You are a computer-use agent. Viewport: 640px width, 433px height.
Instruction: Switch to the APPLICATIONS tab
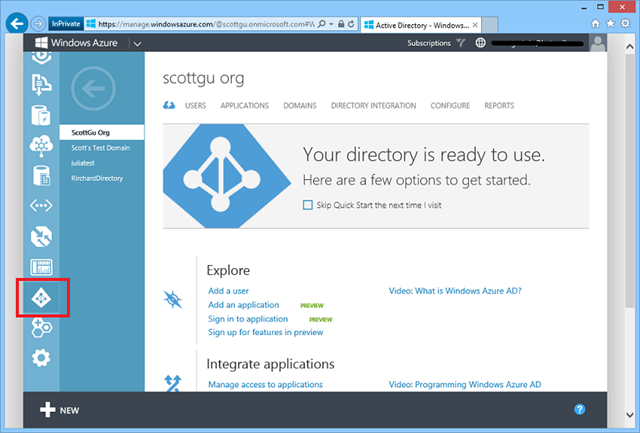pos(244,105)
